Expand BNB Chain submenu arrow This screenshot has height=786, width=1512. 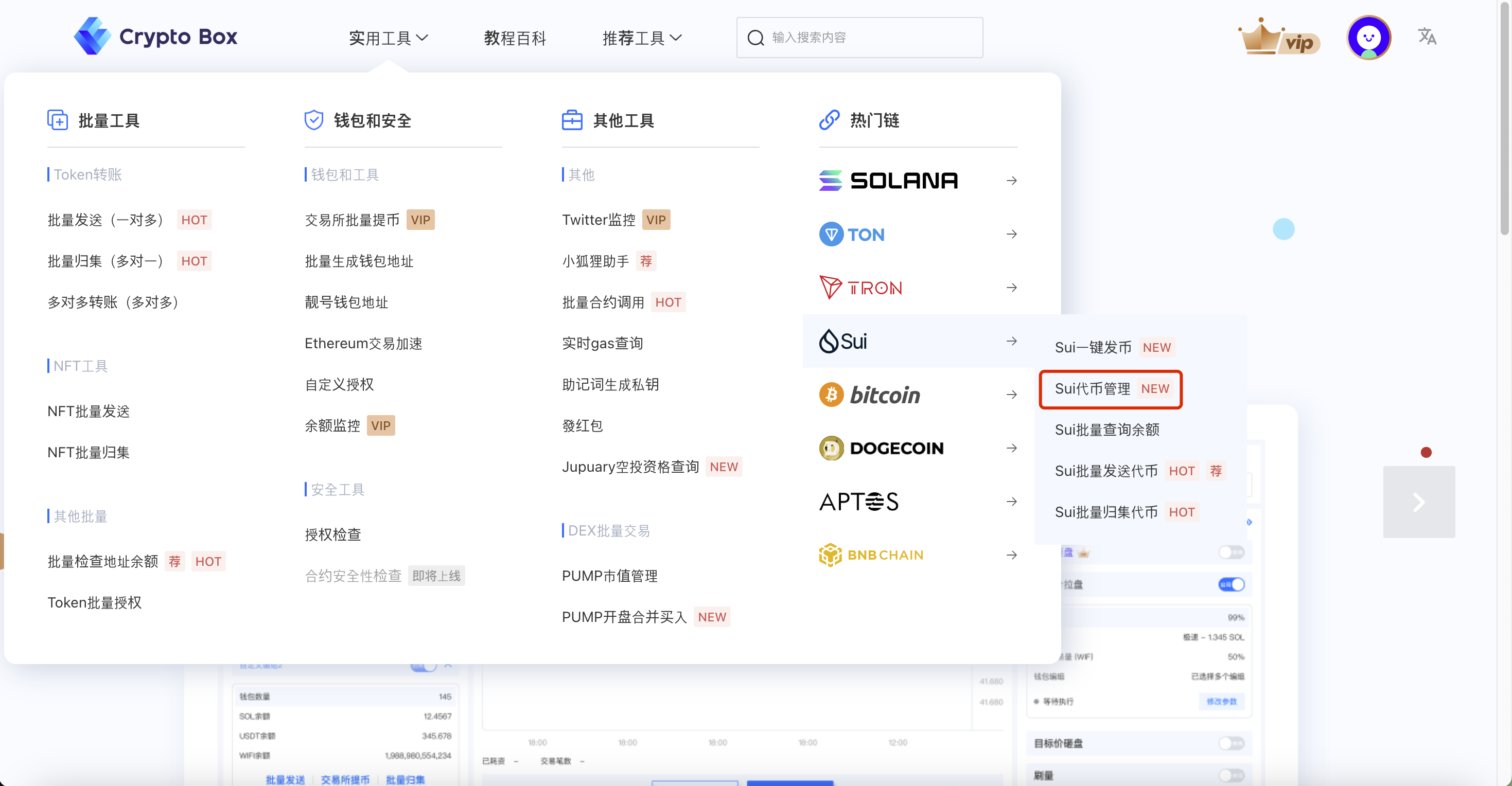point(1011,555)
